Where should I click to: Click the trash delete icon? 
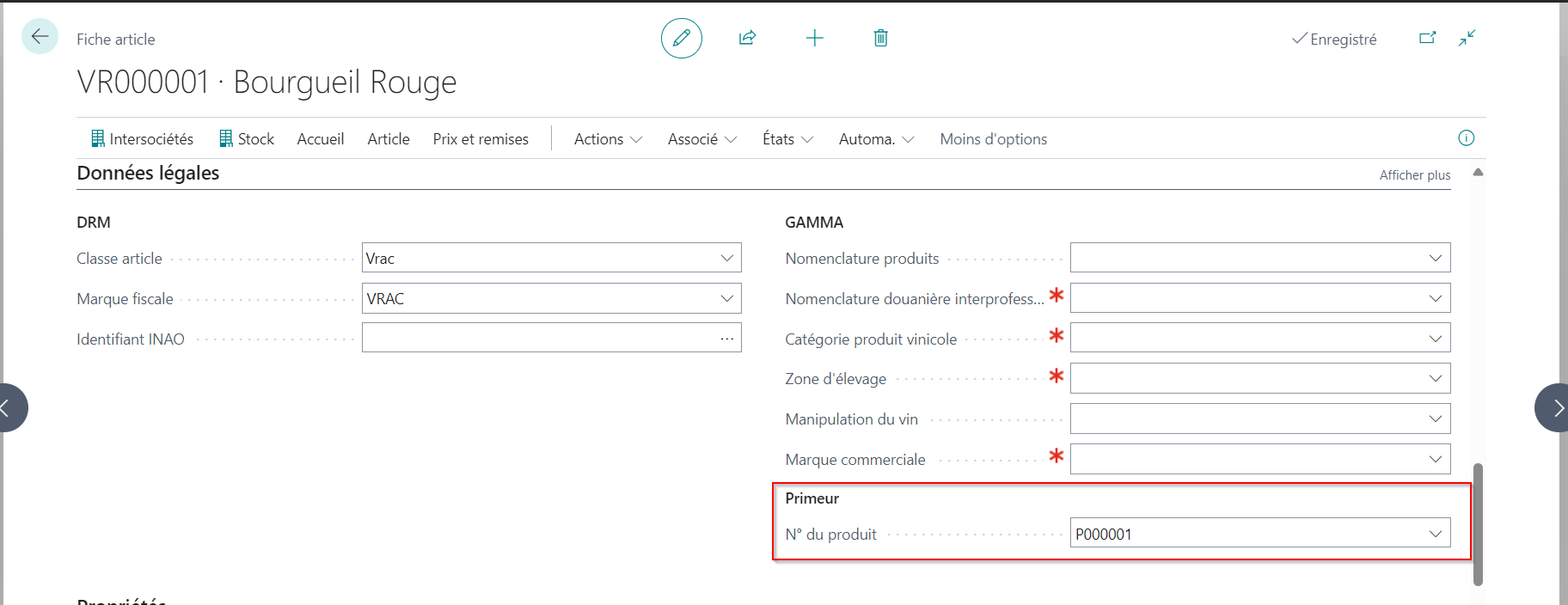click(x=880, y=38)
